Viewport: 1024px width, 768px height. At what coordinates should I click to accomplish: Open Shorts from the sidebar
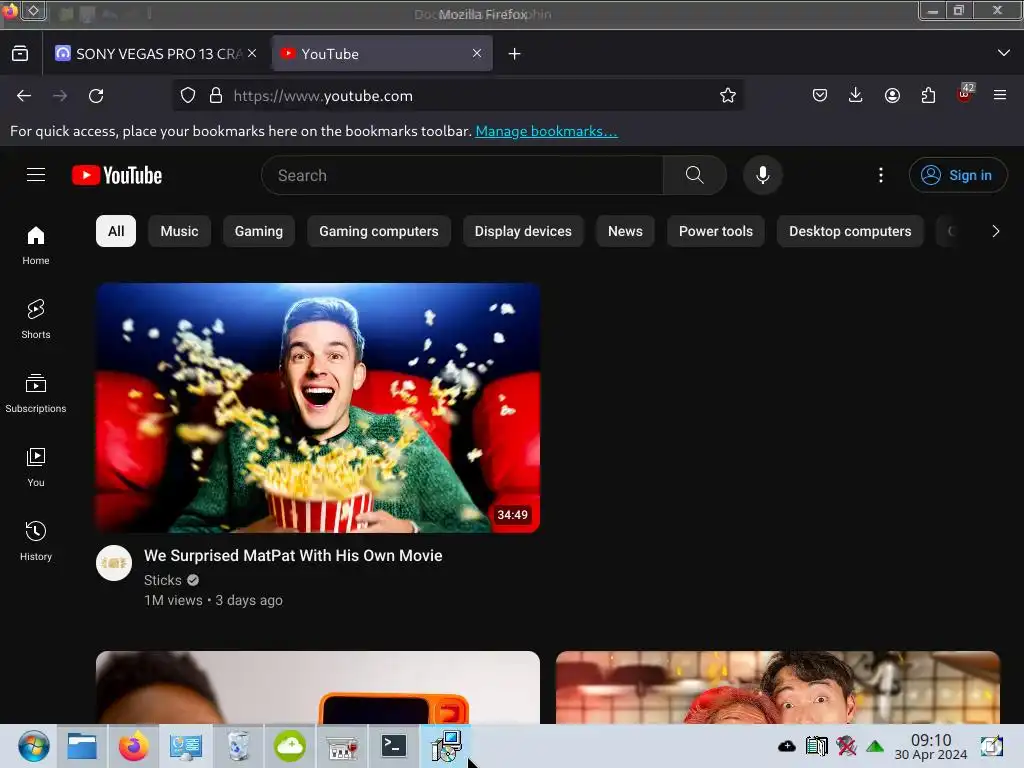coord(36,319)
